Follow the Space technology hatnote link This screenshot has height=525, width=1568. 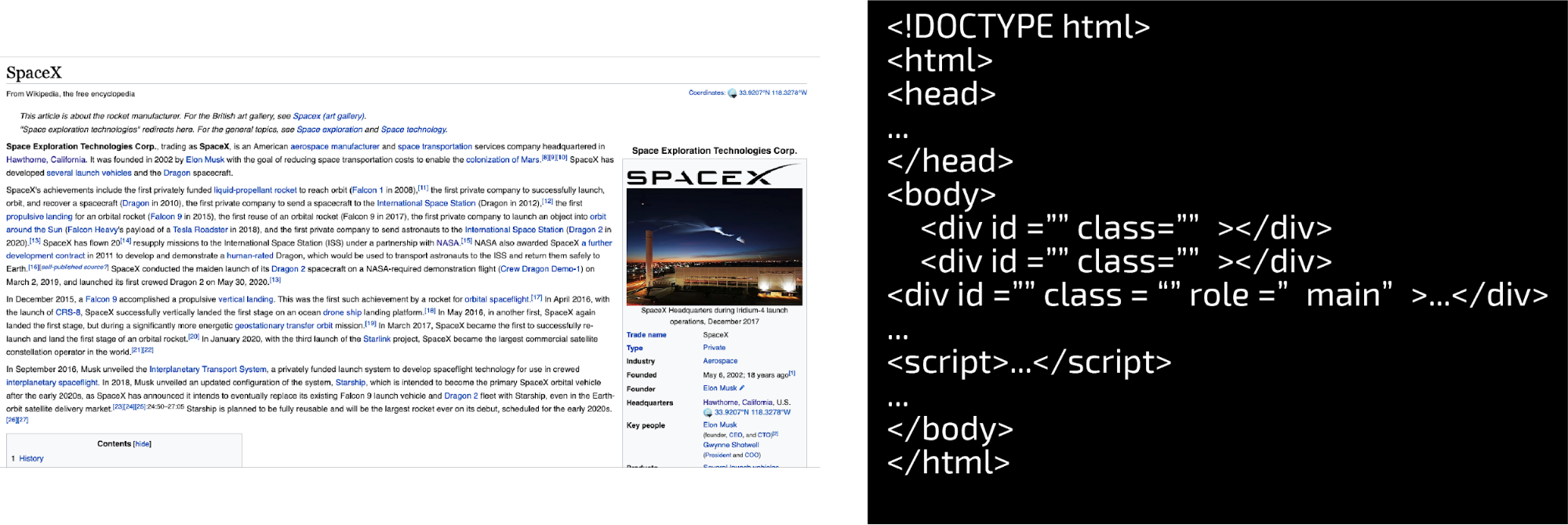pyautogui.click(x=413, y=129)
